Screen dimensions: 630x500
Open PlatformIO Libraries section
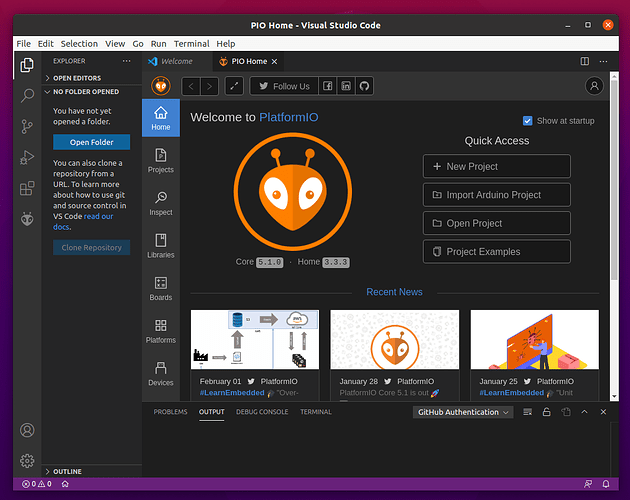point(160,245)
